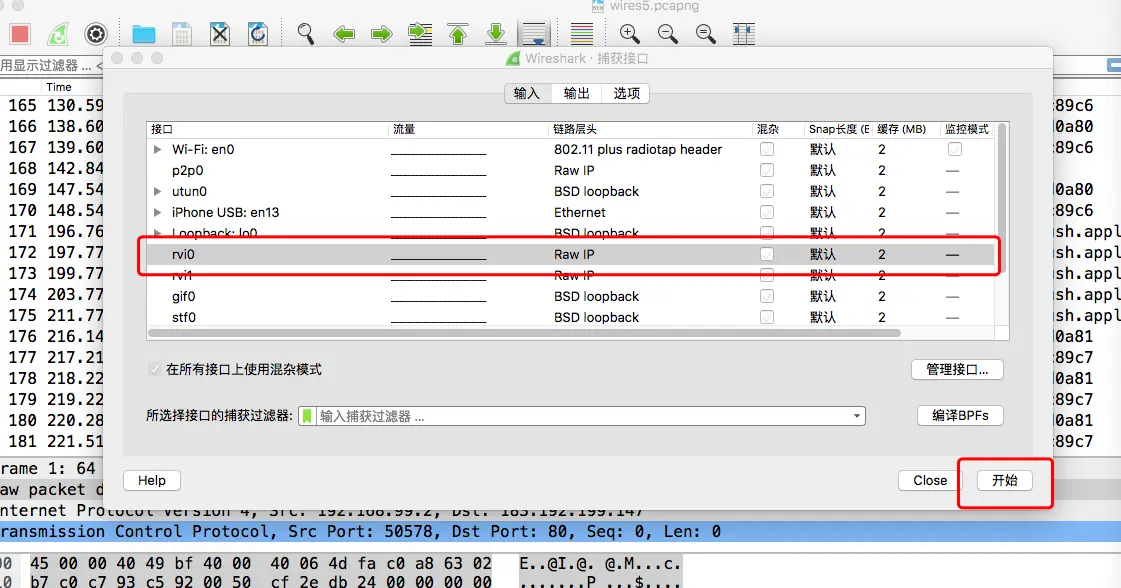
Task: Toggle auto-scroll during live capture icon
Action: coord(534,34)
